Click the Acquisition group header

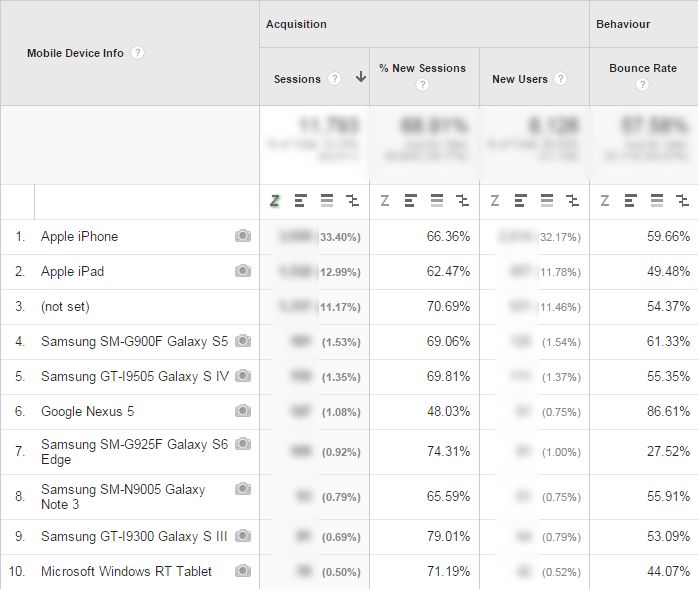coord(296,24)
